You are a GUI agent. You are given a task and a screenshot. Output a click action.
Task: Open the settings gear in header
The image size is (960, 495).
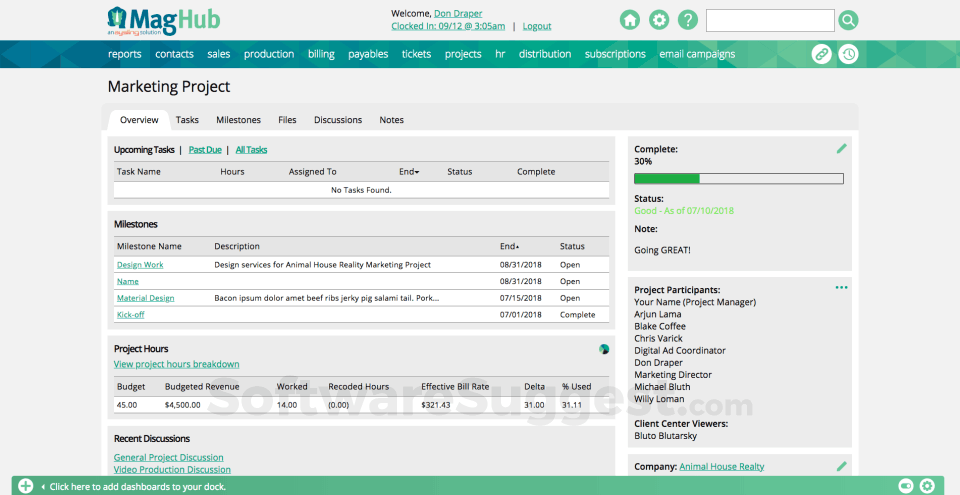coord(659,20)
